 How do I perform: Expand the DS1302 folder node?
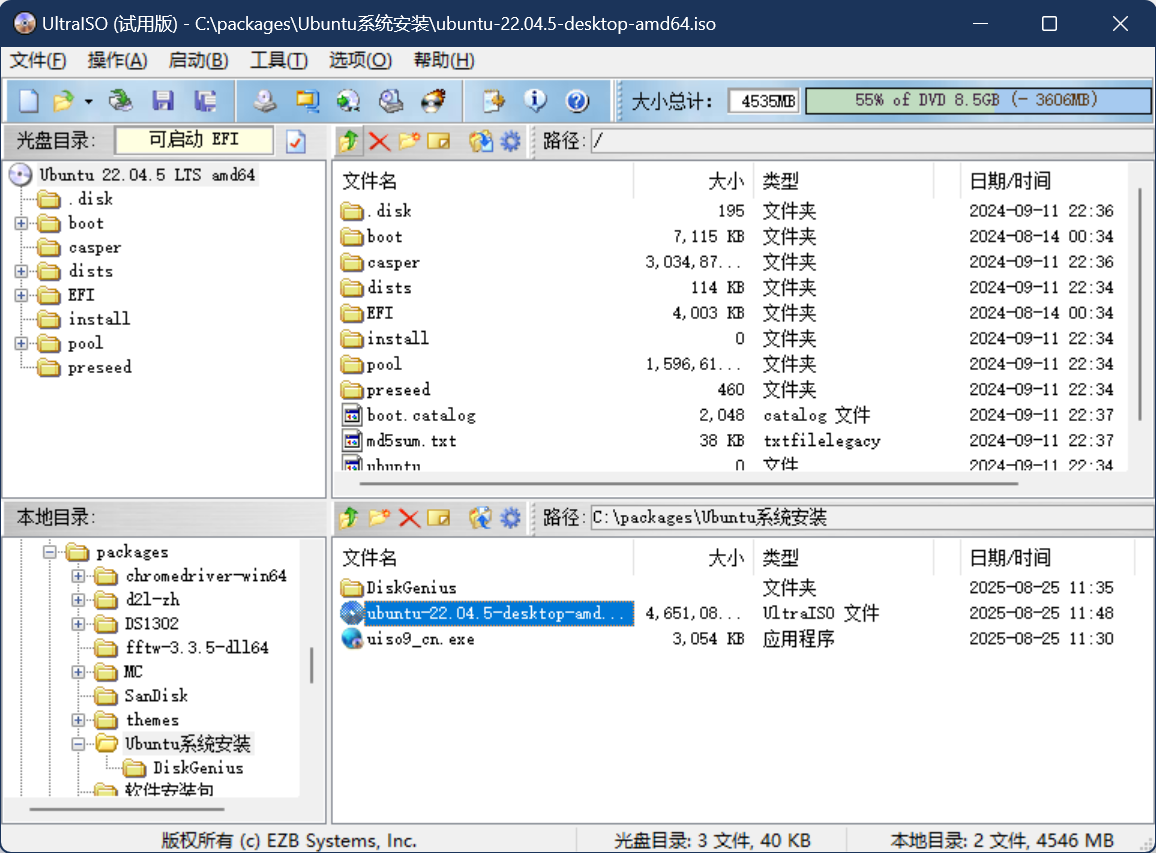click(x=78, y=624)
